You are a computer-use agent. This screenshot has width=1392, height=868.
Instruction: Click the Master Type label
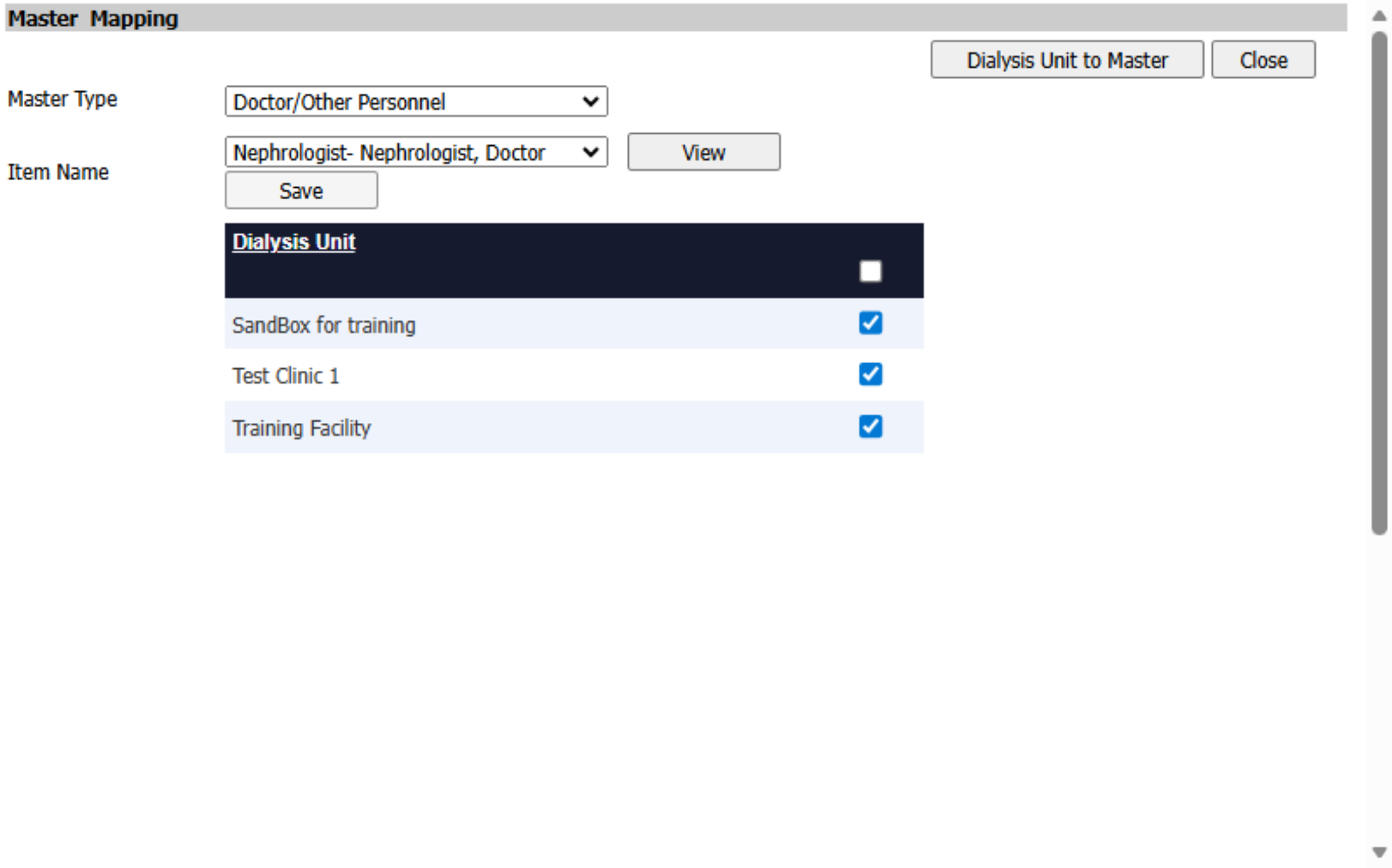pyautogui.click(x=62, y=99)
